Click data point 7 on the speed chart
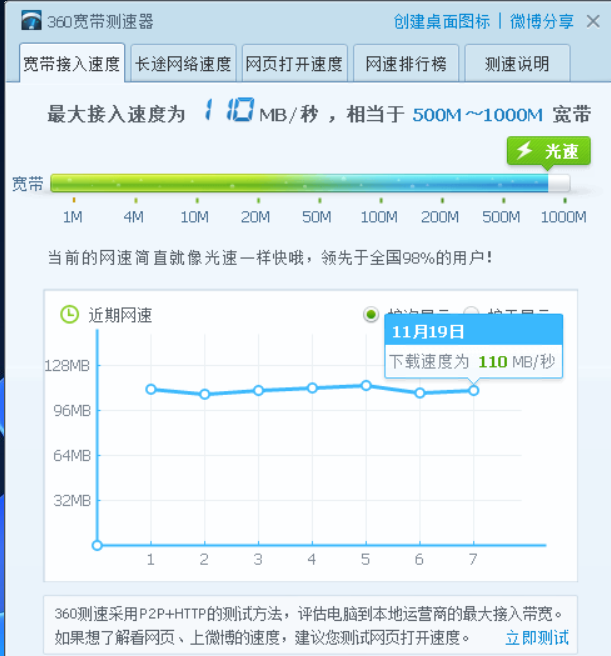The width and height of the screenshot is (611, 656). click(x=474, y=390)
